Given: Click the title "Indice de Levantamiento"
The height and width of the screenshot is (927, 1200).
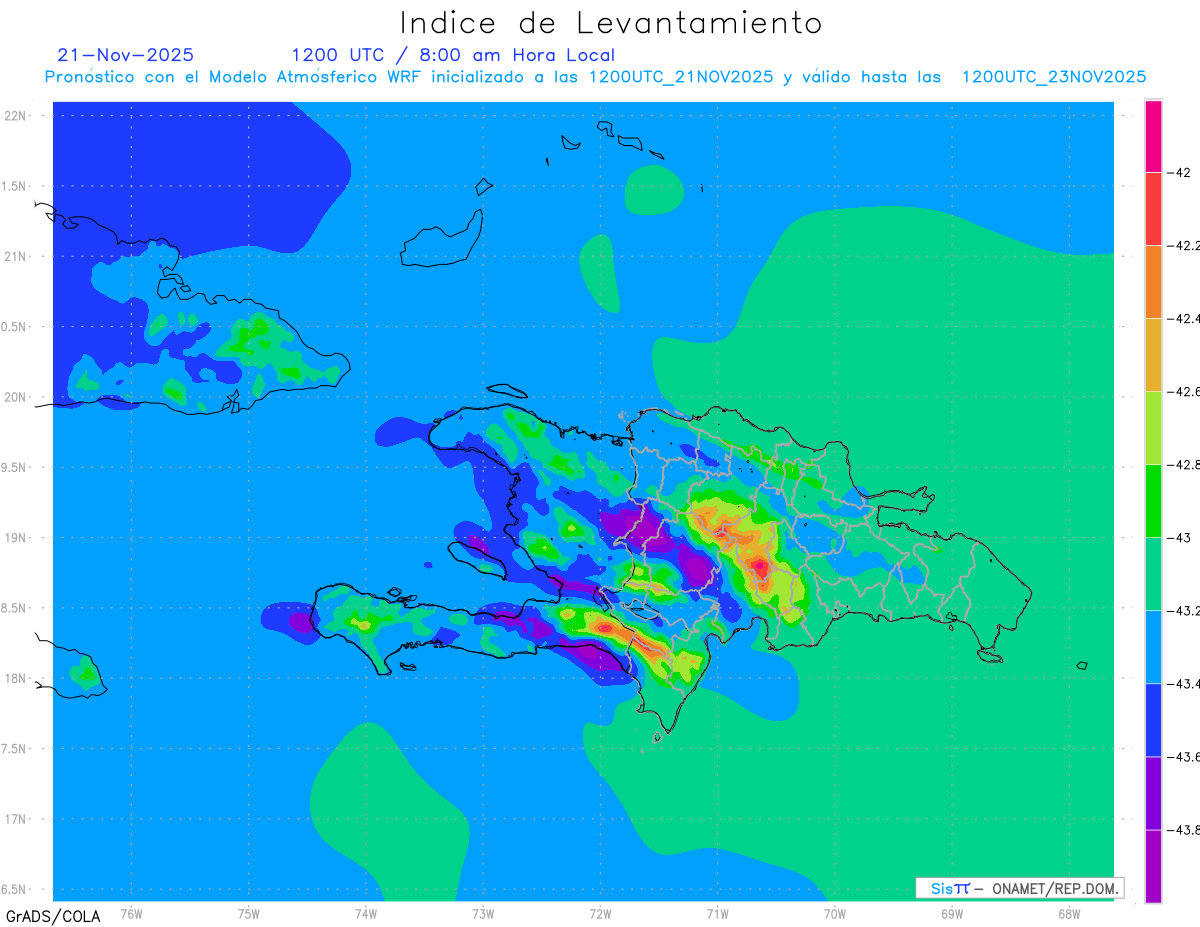Looking at the screenshot, I should (x=611, y=22).
